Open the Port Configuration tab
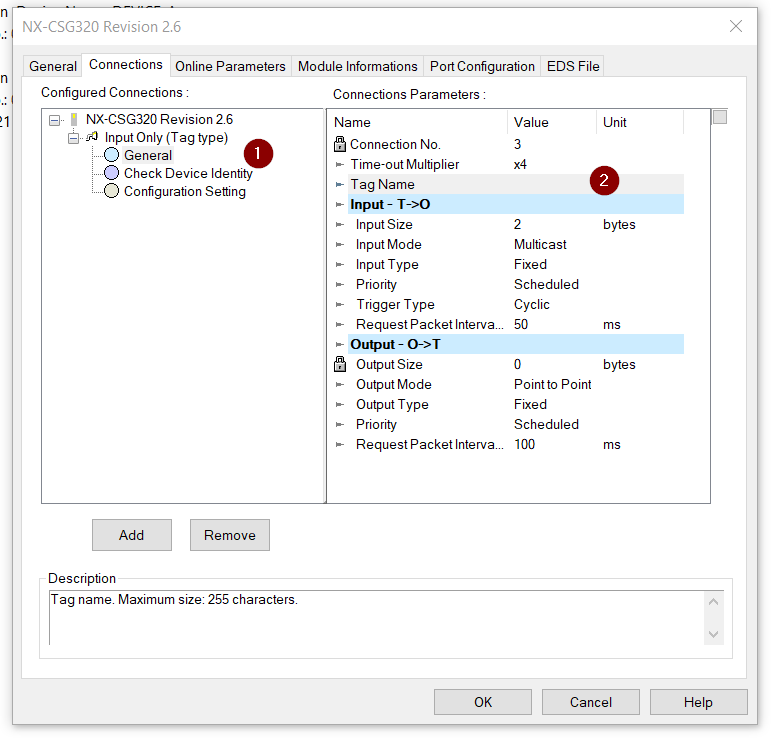 [482, 66]
